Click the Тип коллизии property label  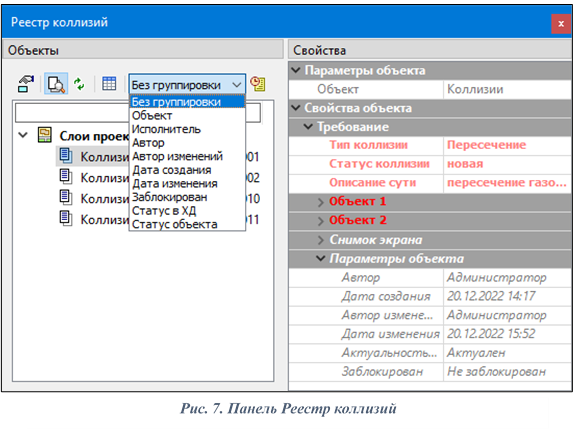click(368, 145)
